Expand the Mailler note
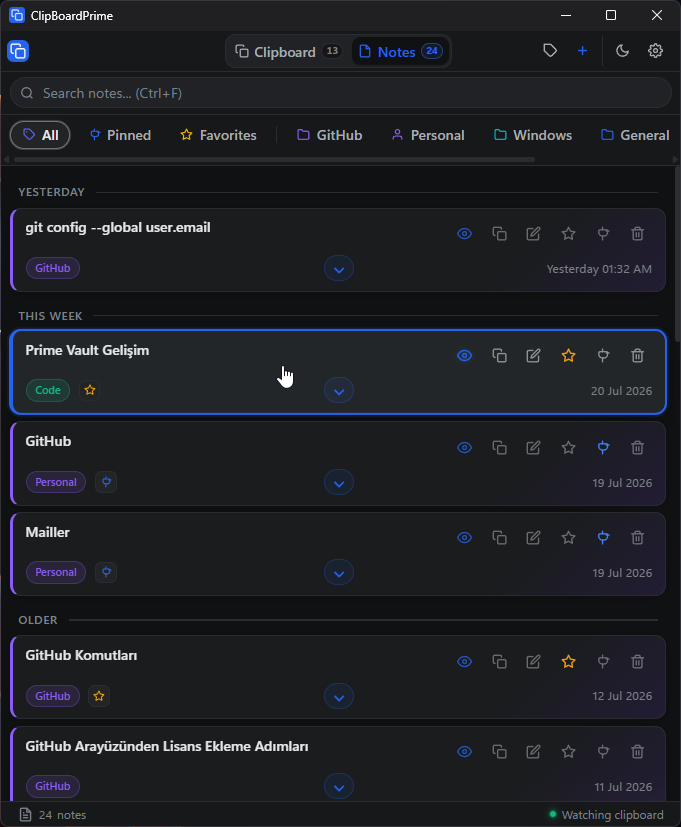Viewport: 681px width, 827px height. tap(339, 572)
